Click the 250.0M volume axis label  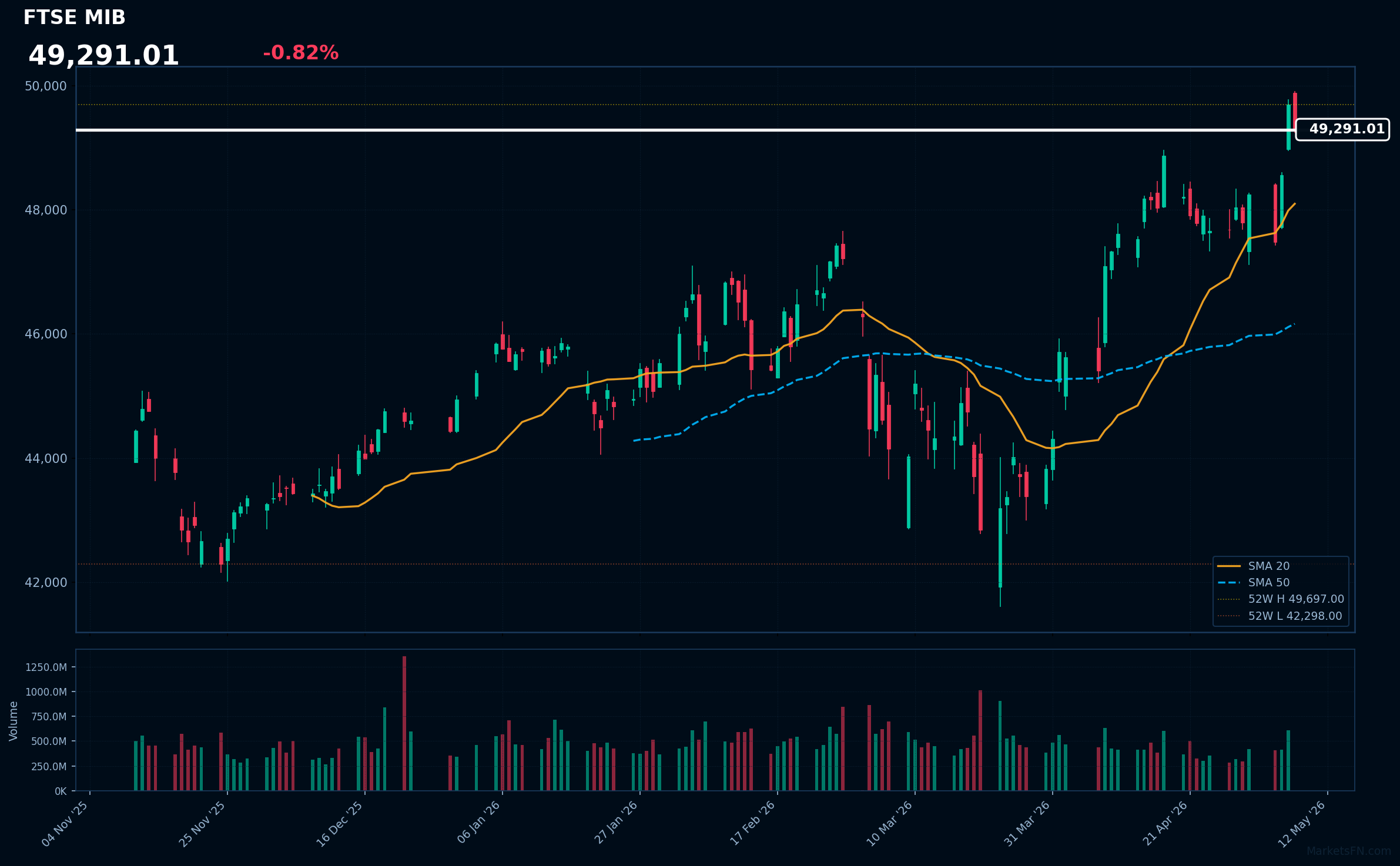point(49,767)
